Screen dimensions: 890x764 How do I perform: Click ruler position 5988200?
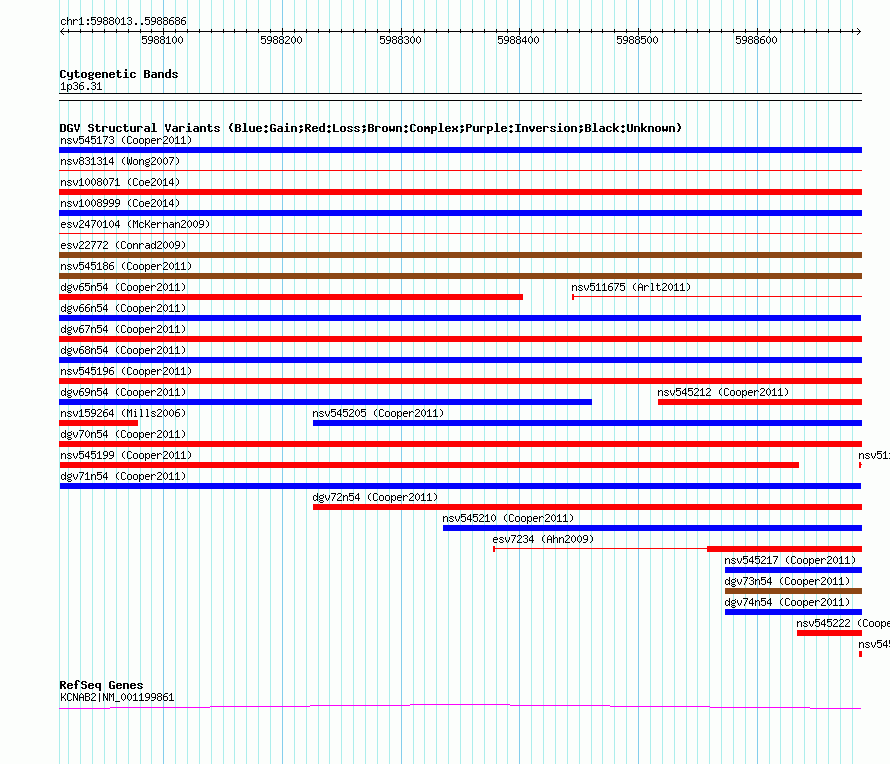point(282,40)
